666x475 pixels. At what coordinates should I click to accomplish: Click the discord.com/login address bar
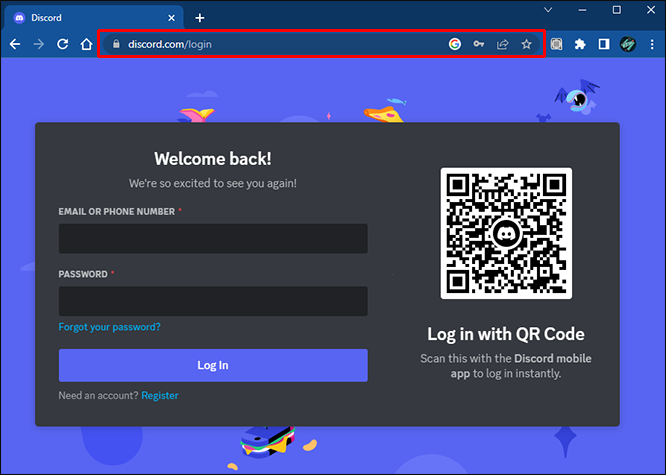point(321,44)
